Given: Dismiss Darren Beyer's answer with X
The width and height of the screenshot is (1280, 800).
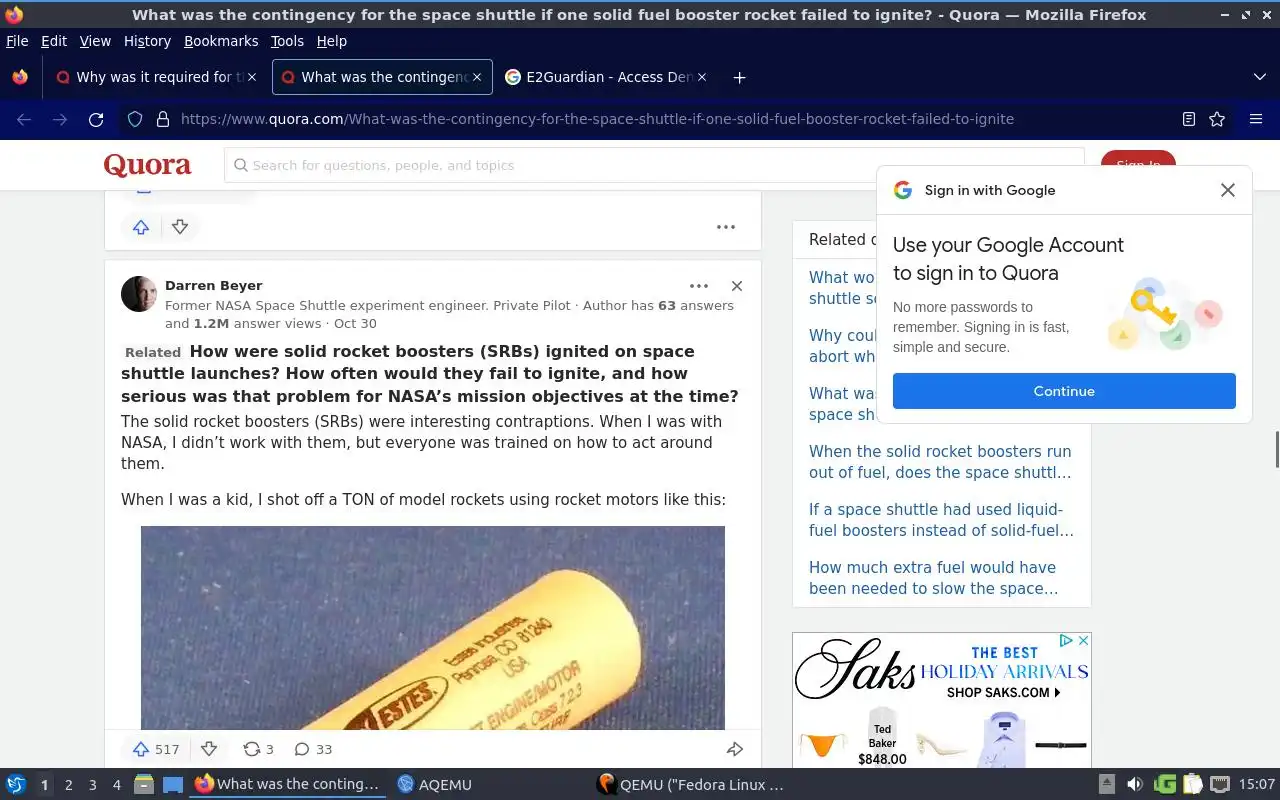Looking at the screenshot, I should (737, 286).
